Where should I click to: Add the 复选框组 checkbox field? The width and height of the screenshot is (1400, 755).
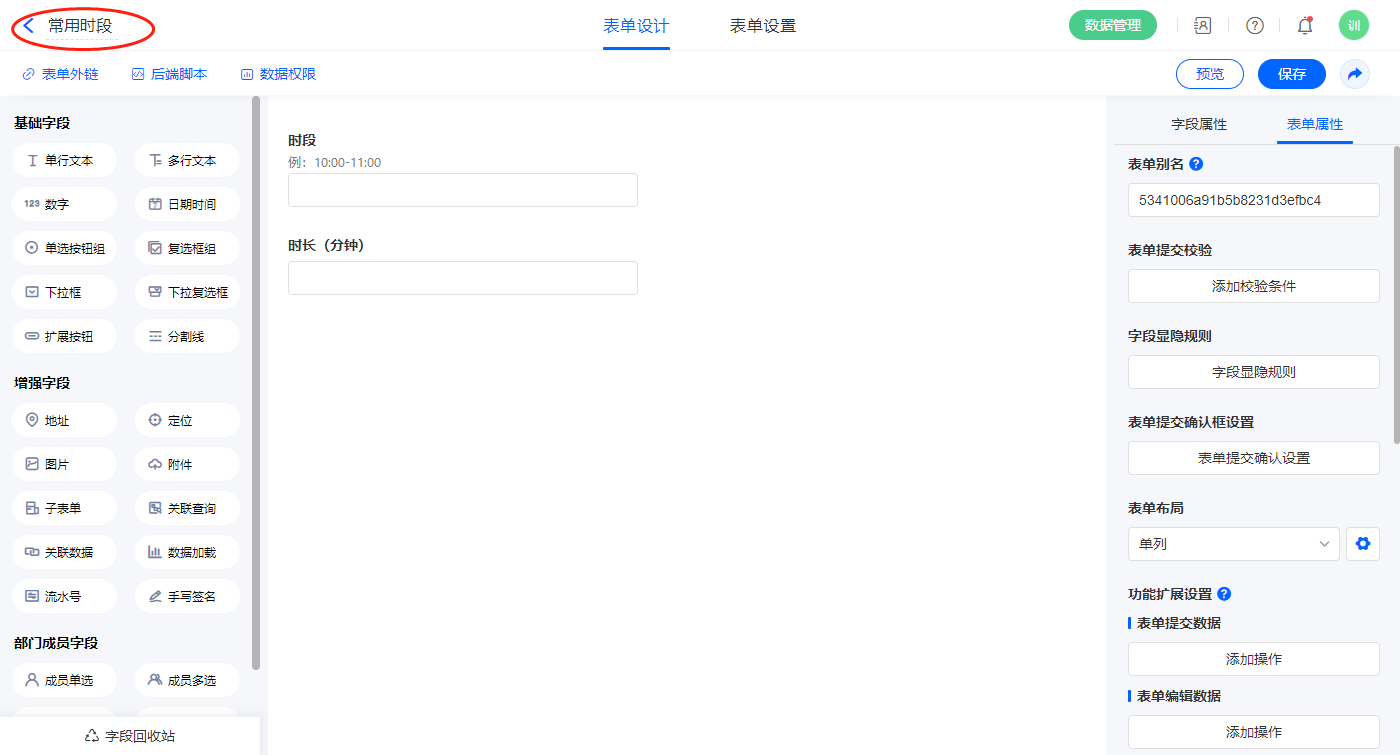click(187, 248)
